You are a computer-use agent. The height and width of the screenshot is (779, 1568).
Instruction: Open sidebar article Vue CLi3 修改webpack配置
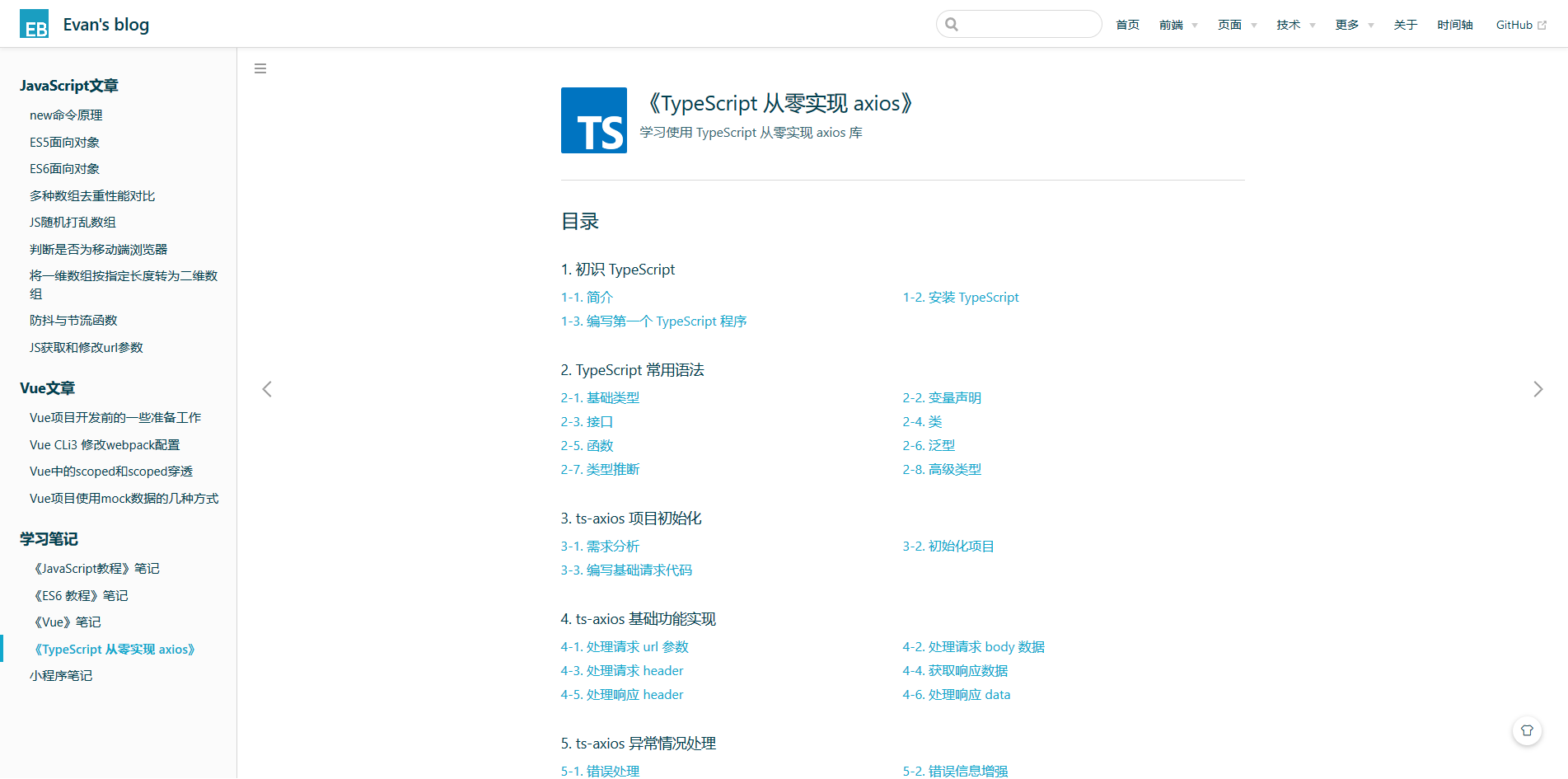(x=105, y=445)
